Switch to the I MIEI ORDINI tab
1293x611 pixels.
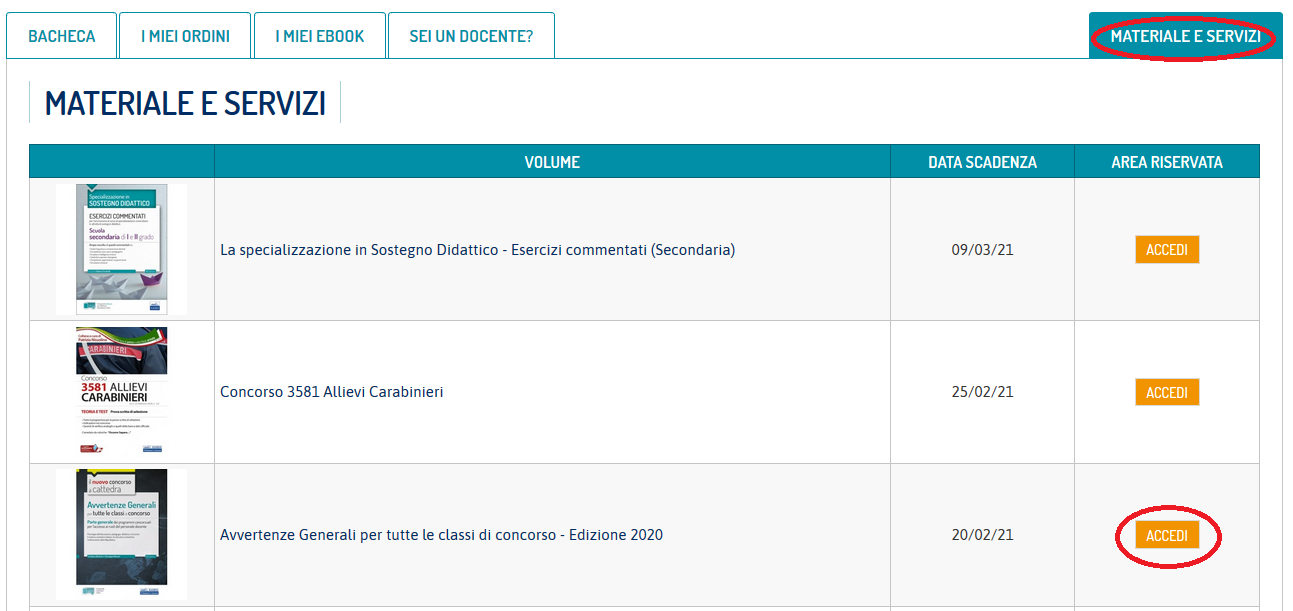185,36
